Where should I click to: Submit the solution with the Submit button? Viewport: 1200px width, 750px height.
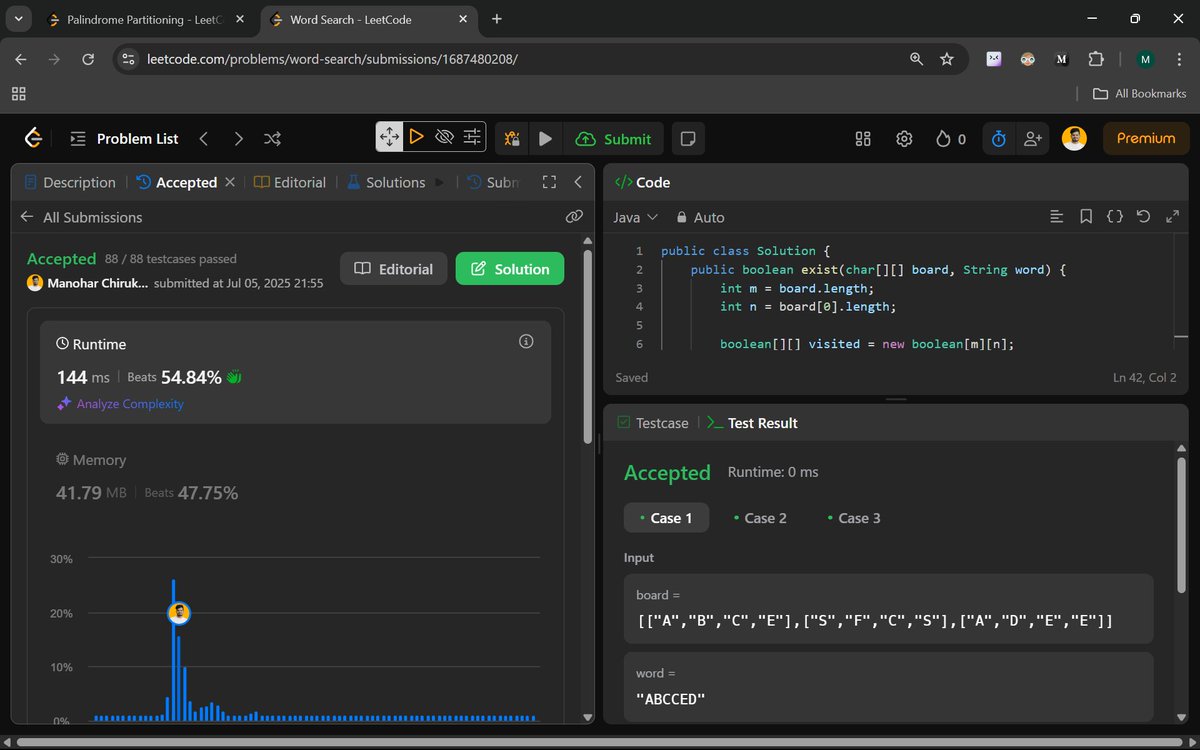[x=614, y=139]
